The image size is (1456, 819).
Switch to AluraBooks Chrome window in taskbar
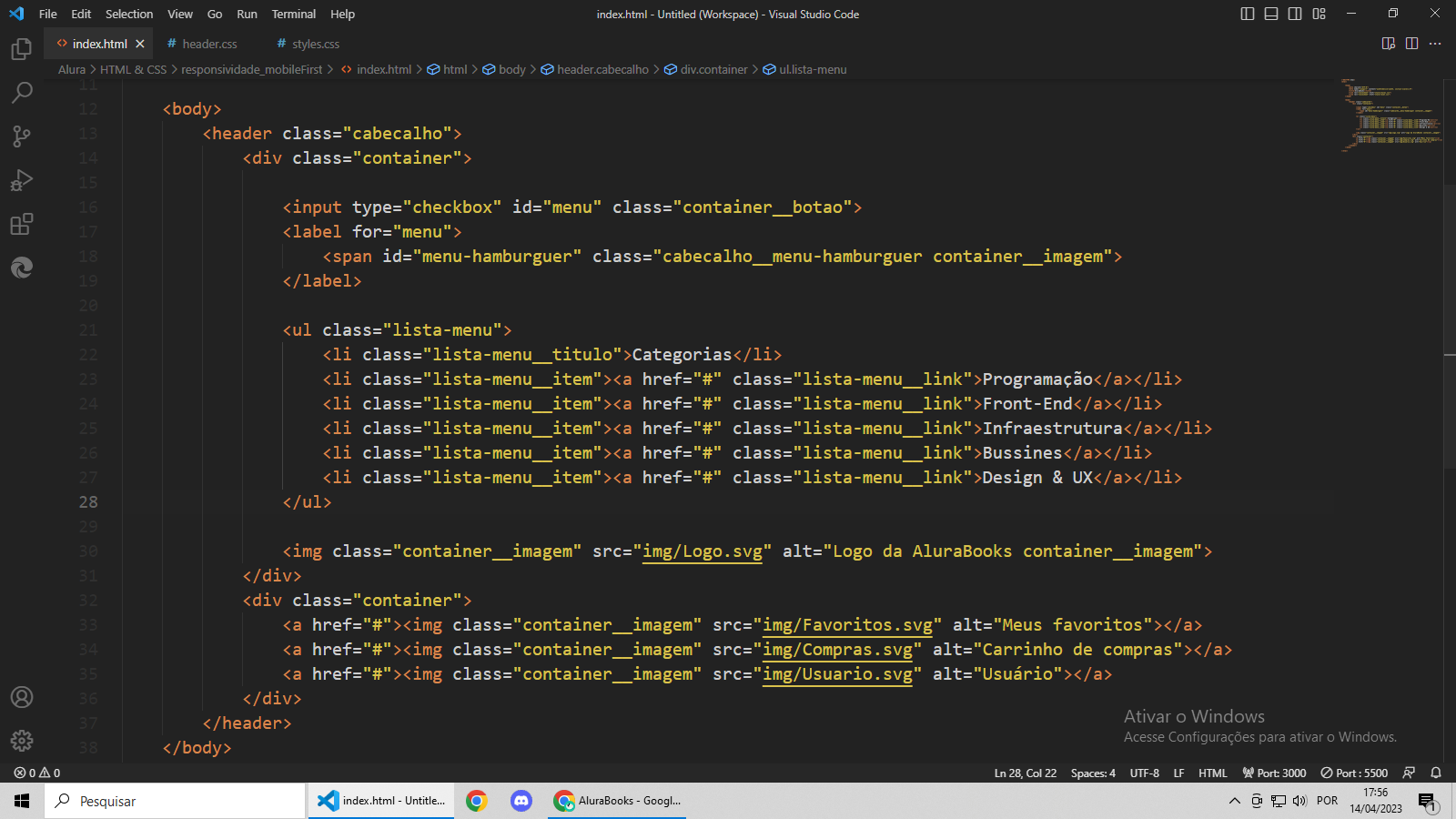click(x=617, y=801)
